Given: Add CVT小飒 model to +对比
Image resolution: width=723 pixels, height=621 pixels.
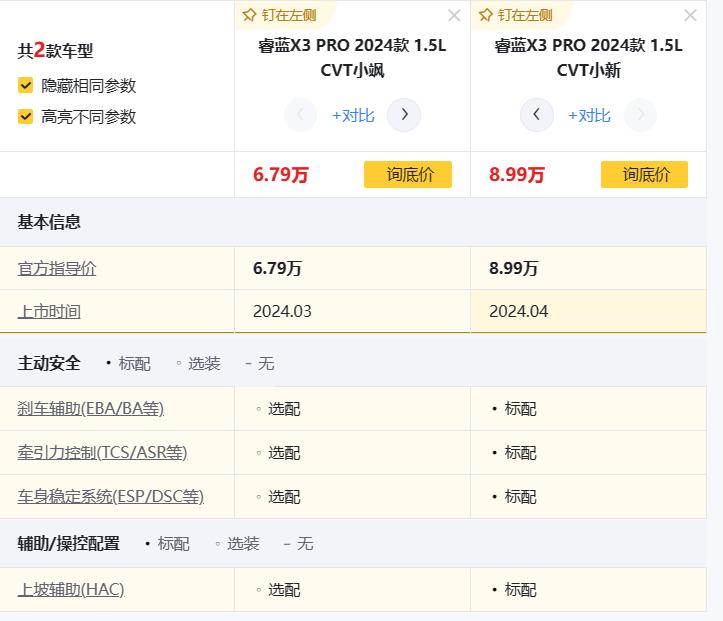Looking at the screenshot, I should pos(353,115).
